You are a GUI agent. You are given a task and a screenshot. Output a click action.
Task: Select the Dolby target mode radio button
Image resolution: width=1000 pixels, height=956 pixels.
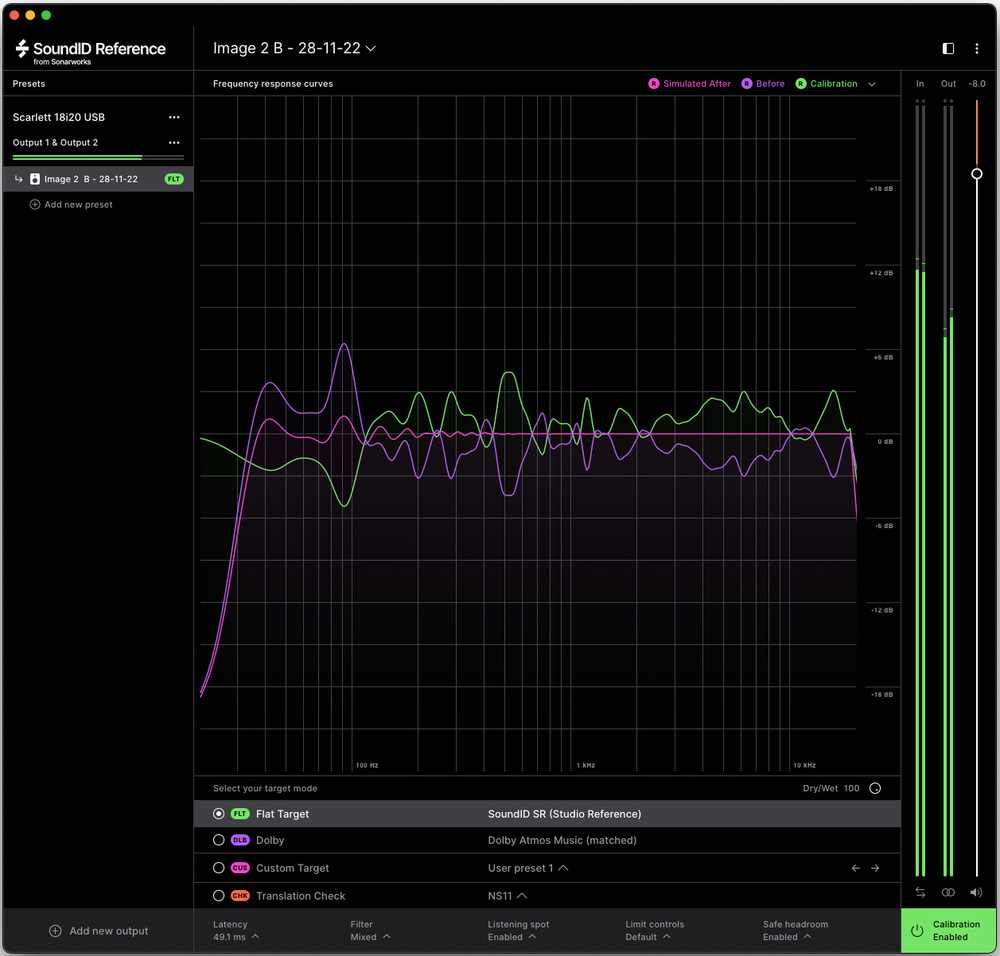click(219, 841)
